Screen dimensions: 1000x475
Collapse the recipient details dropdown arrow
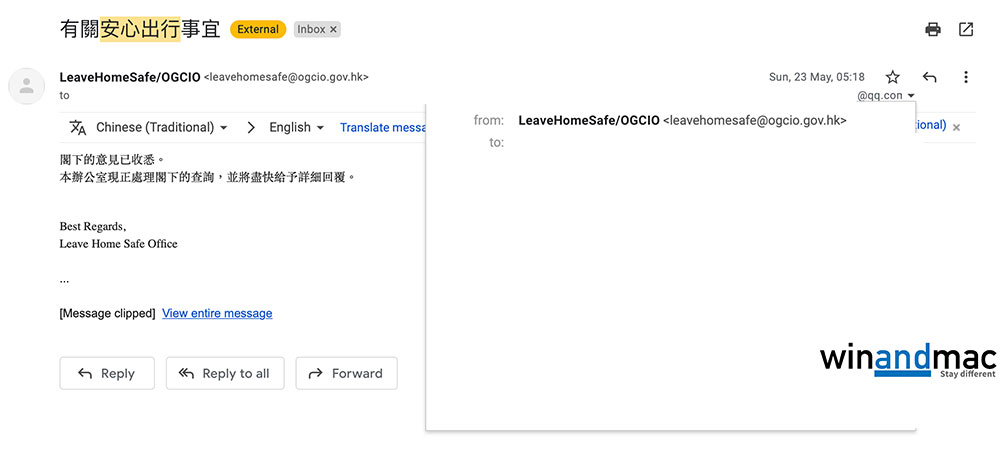tap(911, 96)
